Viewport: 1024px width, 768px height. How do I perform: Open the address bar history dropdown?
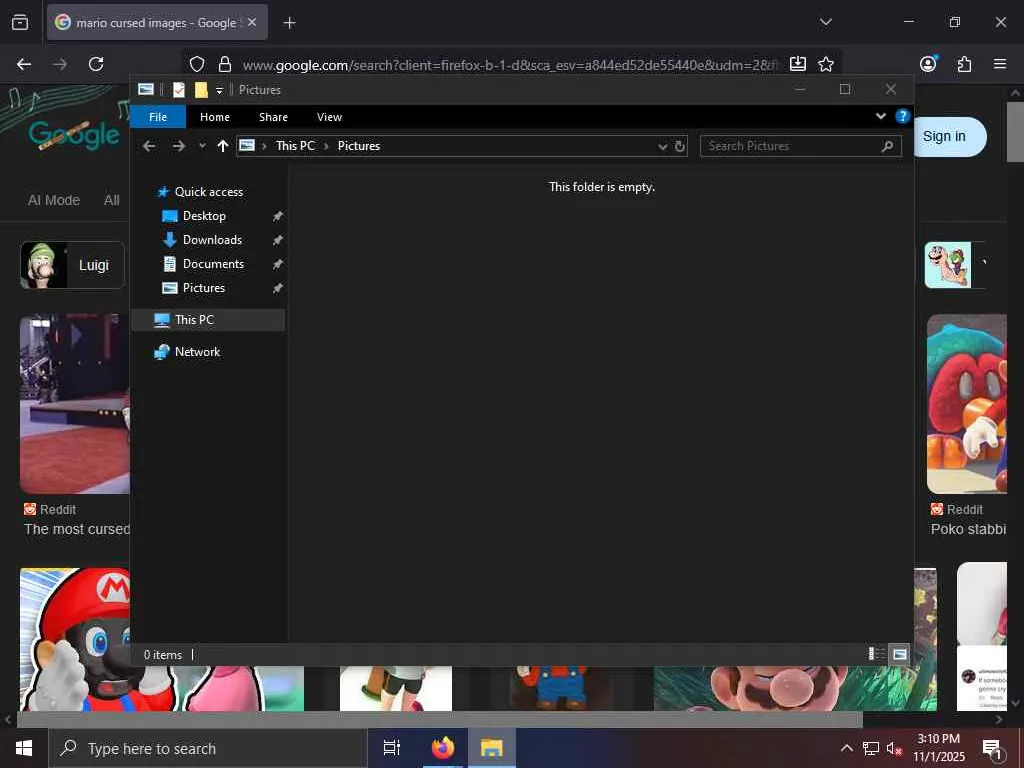click(x=663, y=146)
